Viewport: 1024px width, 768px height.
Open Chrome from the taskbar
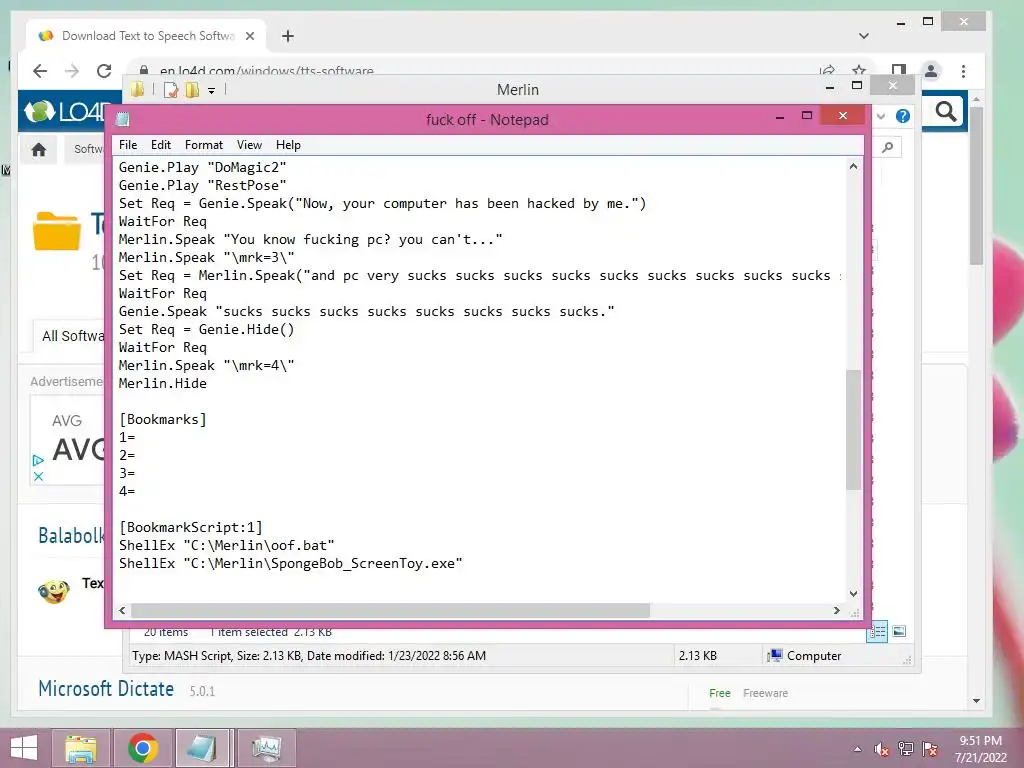[143, 748]
